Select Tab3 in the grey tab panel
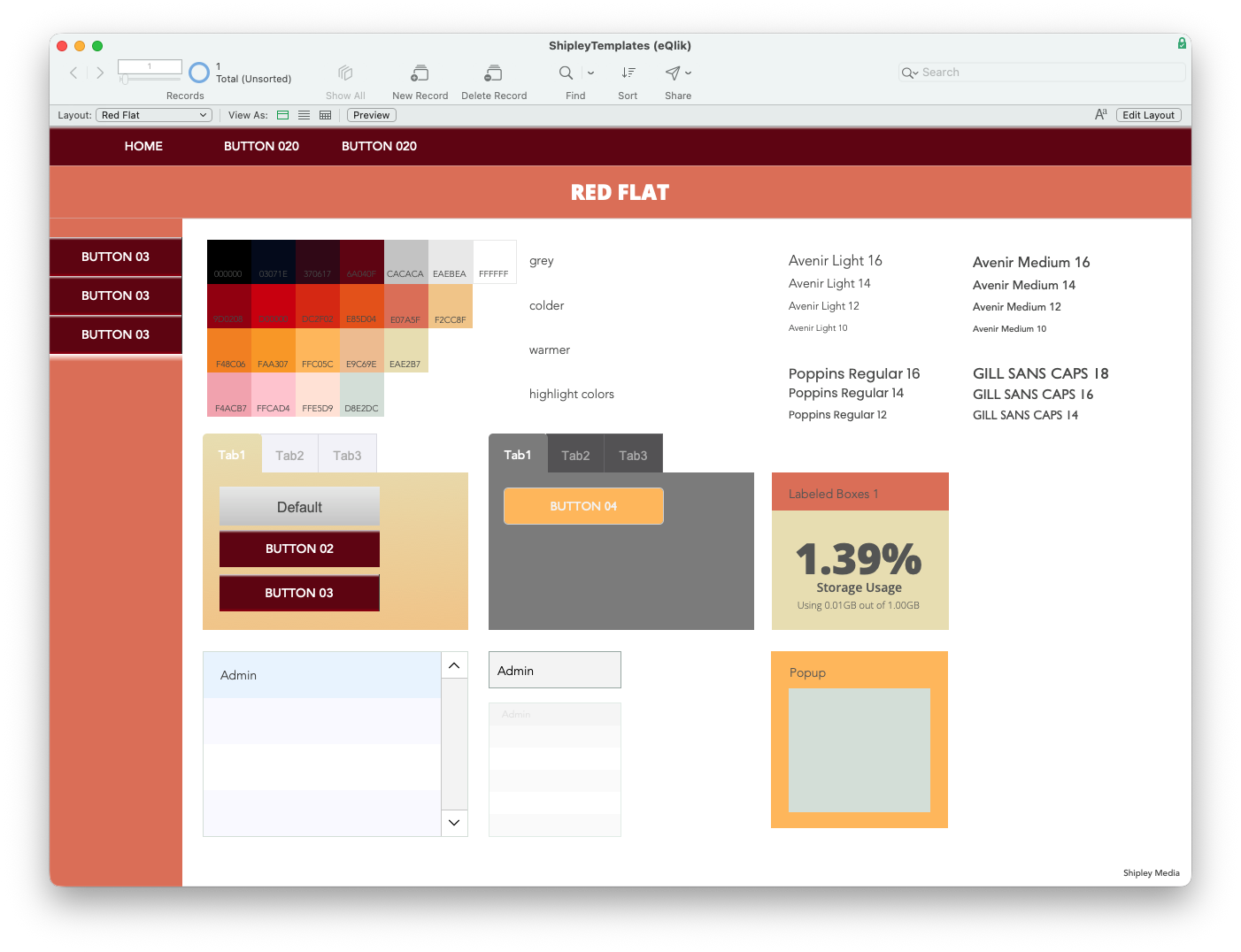 pyautogui.click(x=633, y=456)
